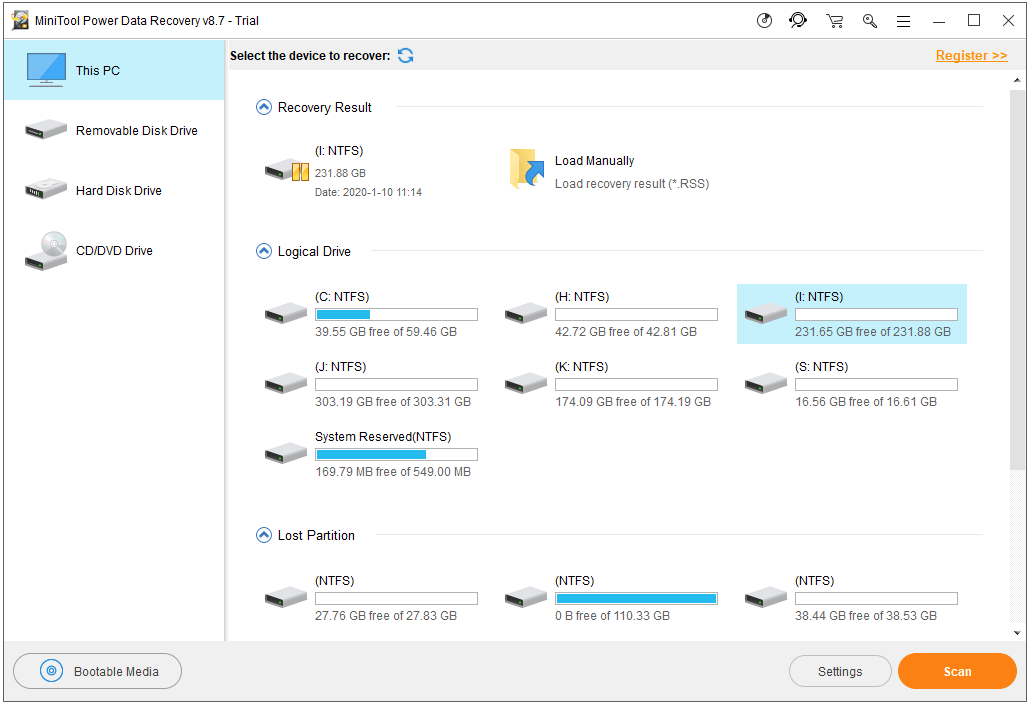The width and height of the screenshot is (1030, 705).
Task: Collapse the Lost Partition section
Action: click(263, 535)
